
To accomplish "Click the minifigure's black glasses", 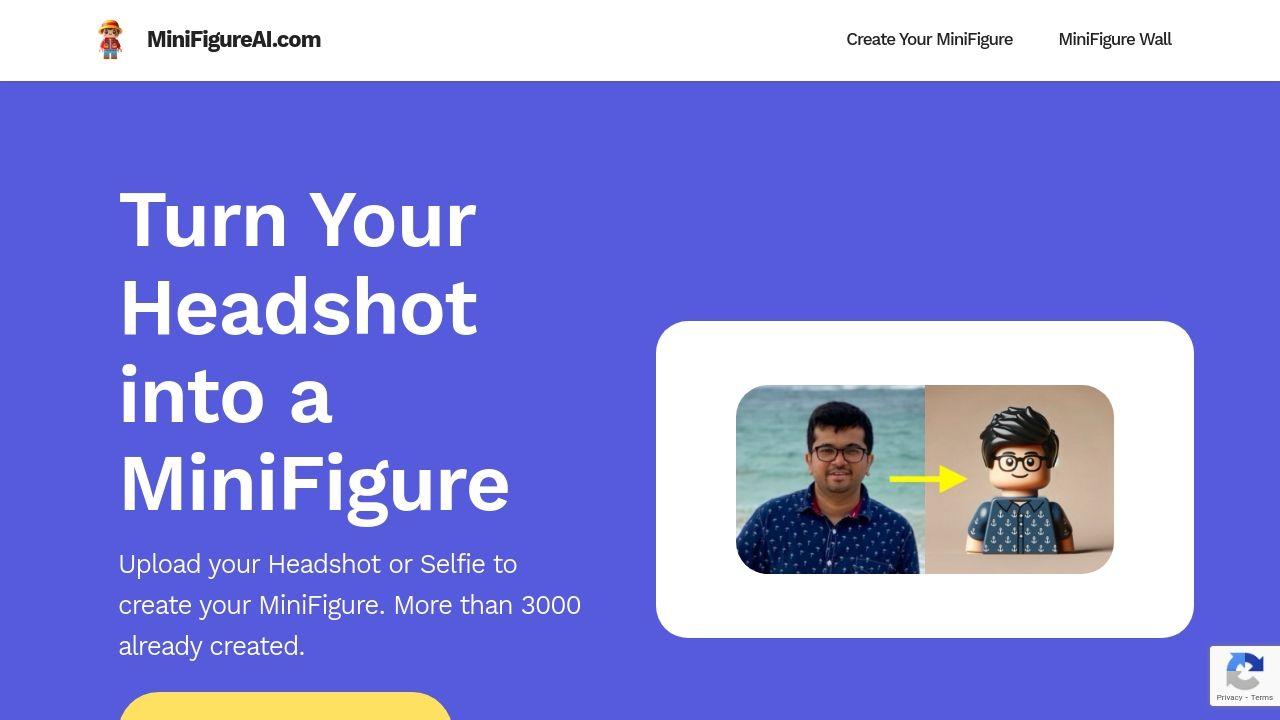I will (x=1020, y=462).
